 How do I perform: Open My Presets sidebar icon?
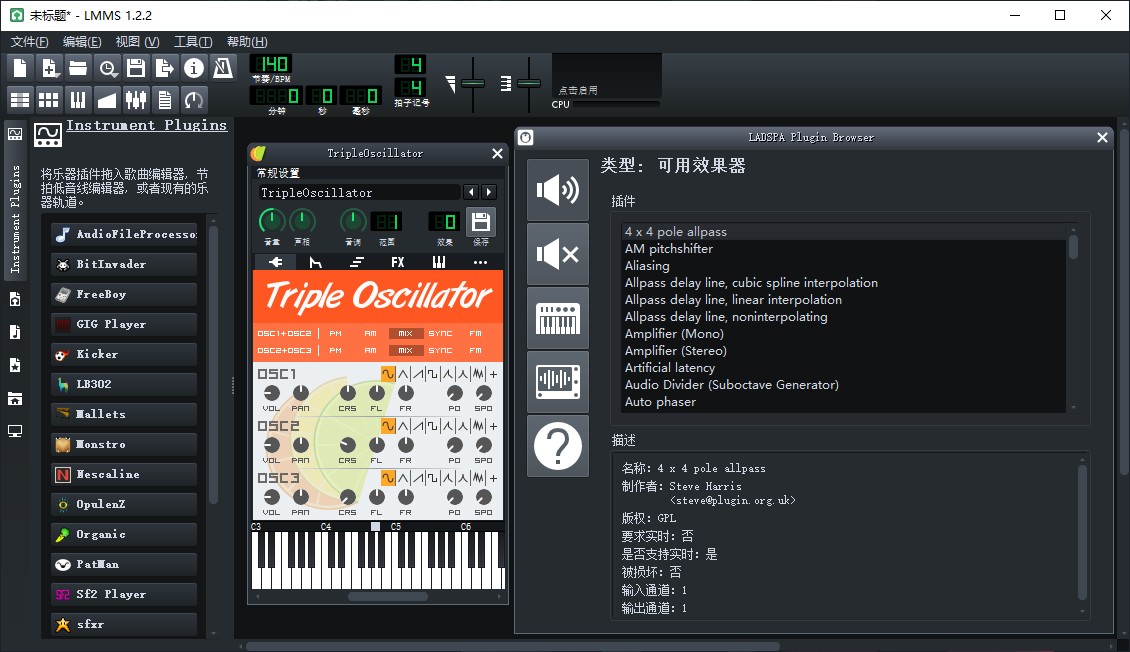[14, 365]
